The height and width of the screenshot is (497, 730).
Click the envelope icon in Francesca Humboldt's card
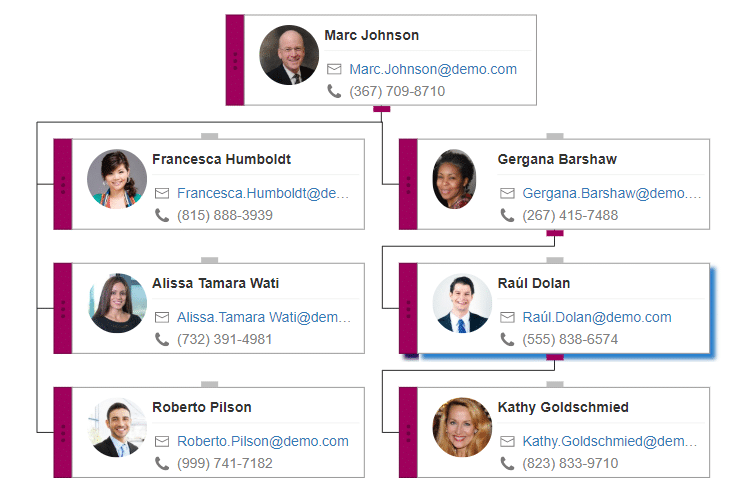pyautogui.click(x=162, y=193)
